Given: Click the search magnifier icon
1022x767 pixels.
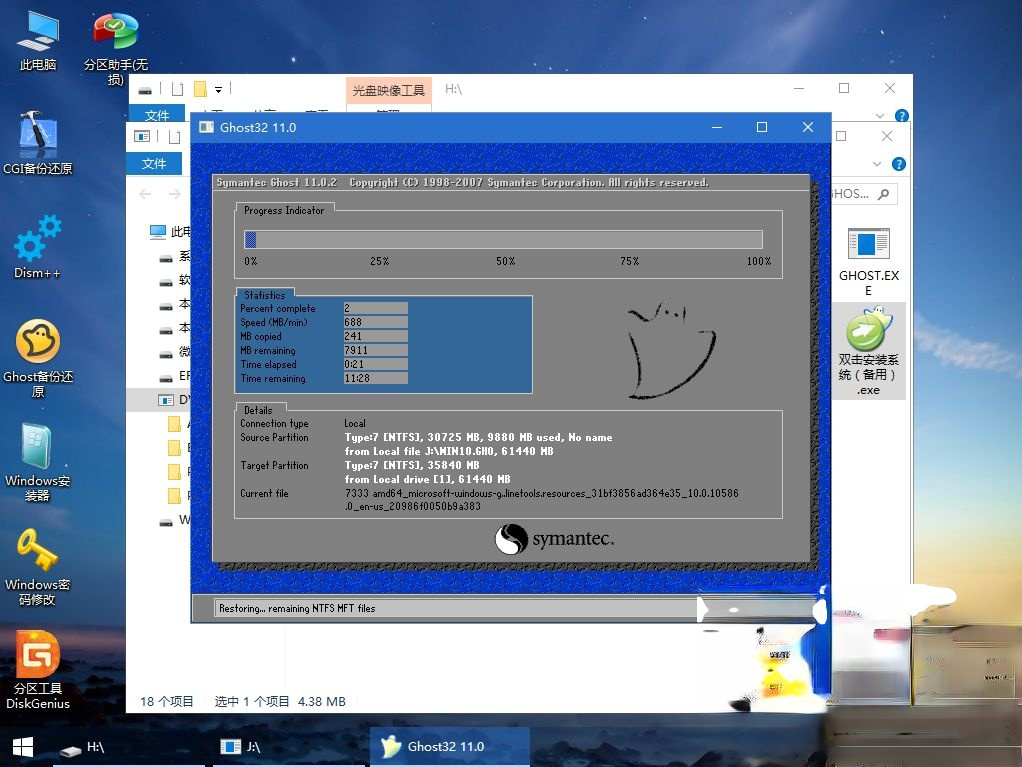Looking at the screenshot, I should [884, 194].
